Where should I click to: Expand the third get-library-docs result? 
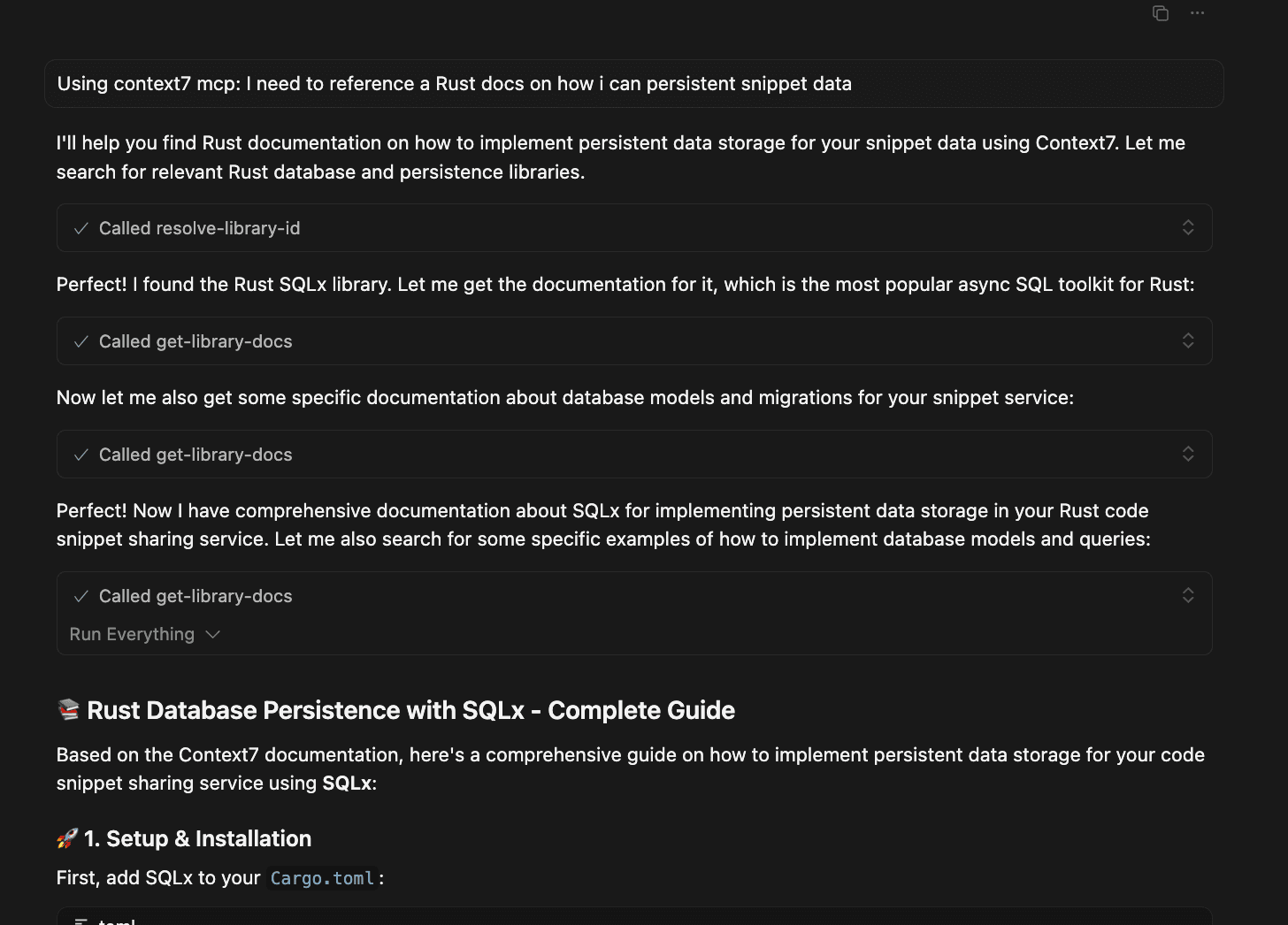coord(1188,595)
